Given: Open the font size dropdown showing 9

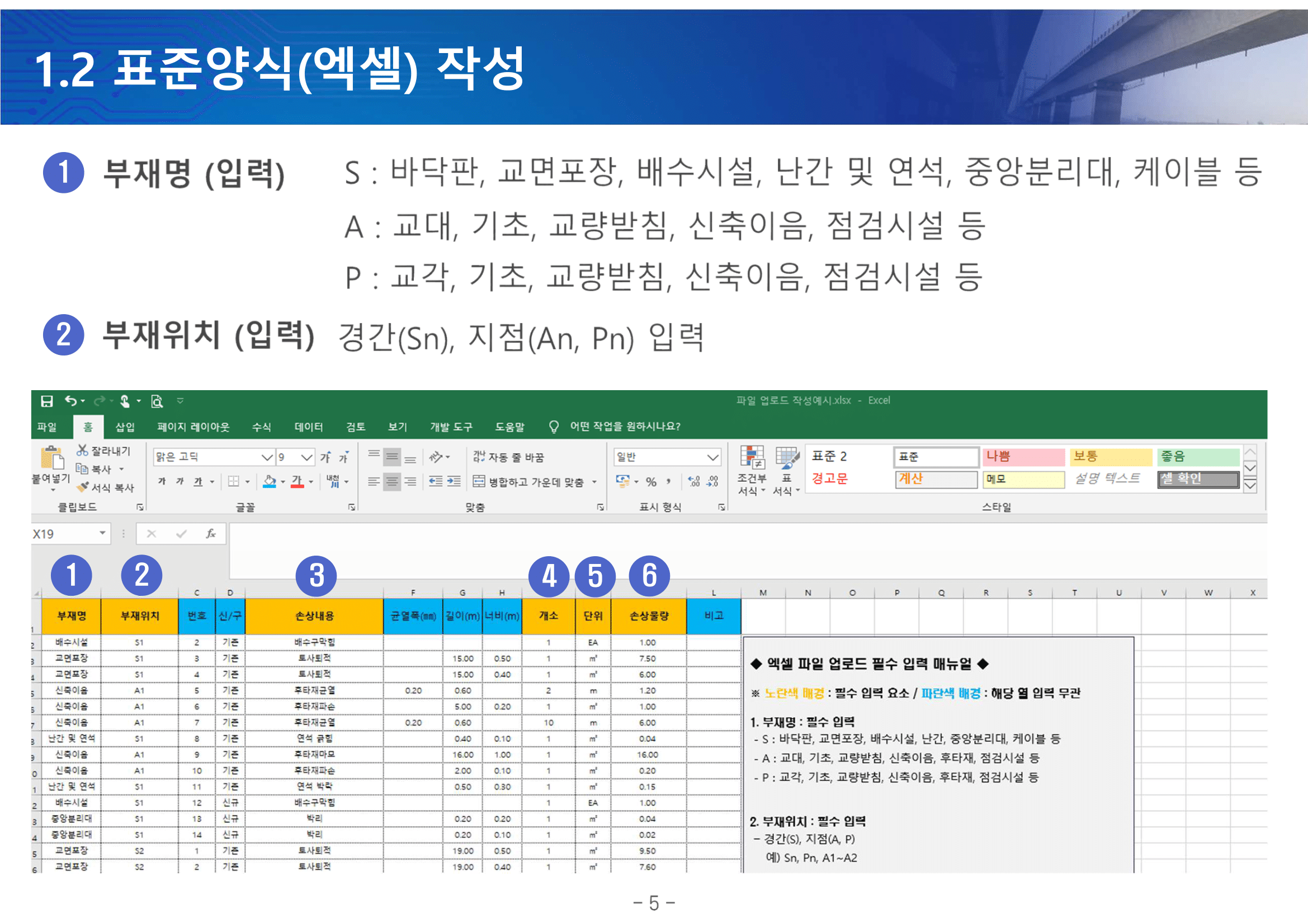Looking at the screenshot, I should pyautogui.click(x=306, y=457).
